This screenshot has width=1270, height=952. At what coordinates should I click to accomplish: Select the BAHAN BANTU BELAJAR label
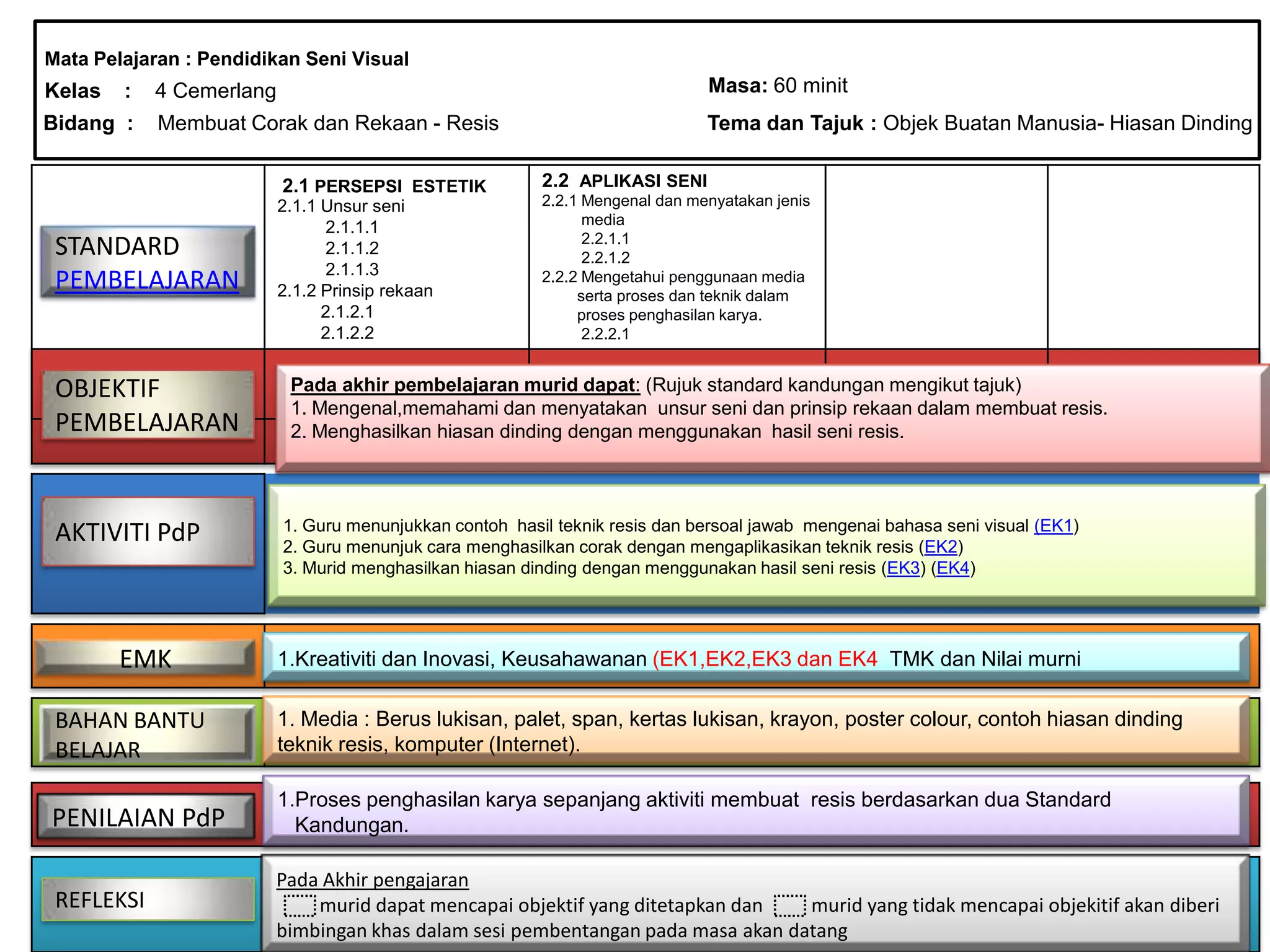[146, 734]
